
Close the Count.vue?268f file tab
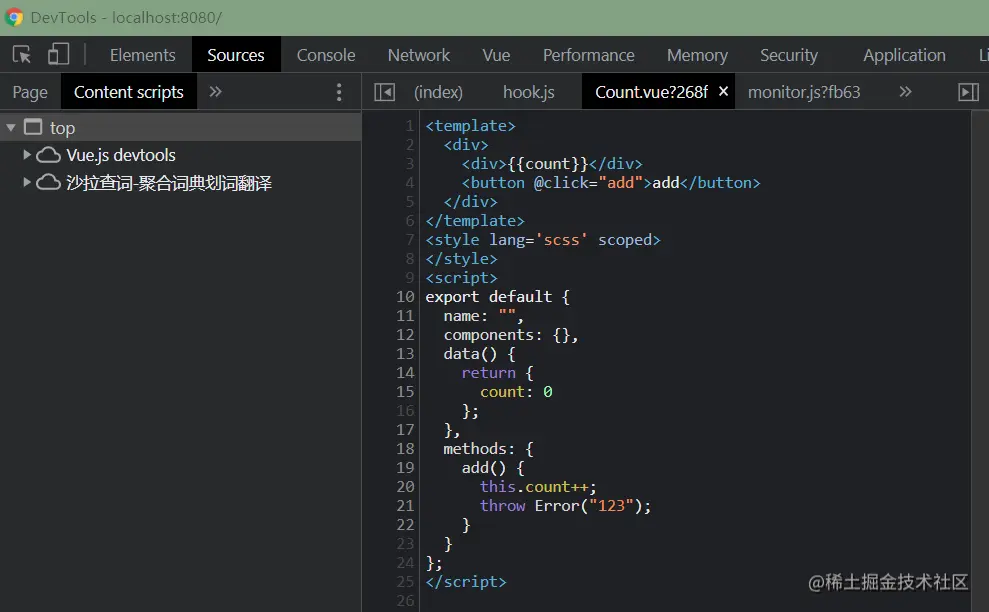pos(723,91)
